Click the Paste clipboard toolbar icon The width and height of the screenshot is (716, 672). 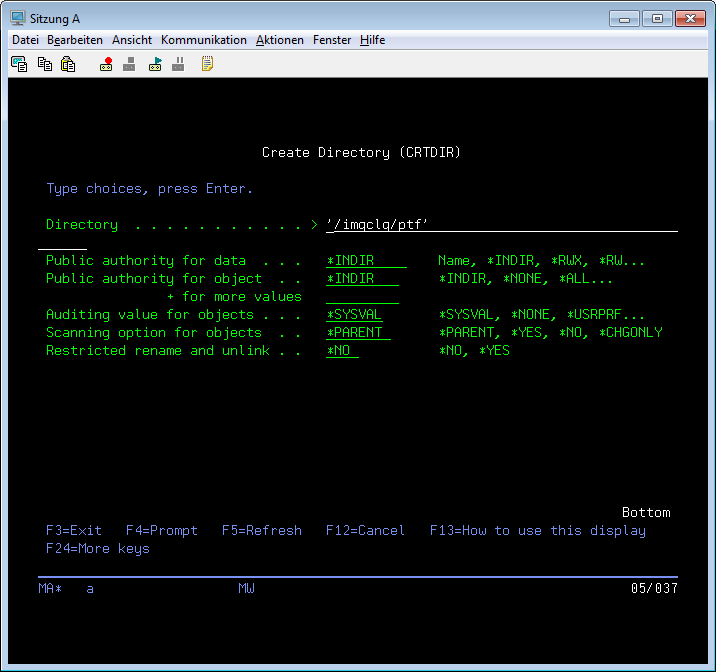[x=68, y=64]
